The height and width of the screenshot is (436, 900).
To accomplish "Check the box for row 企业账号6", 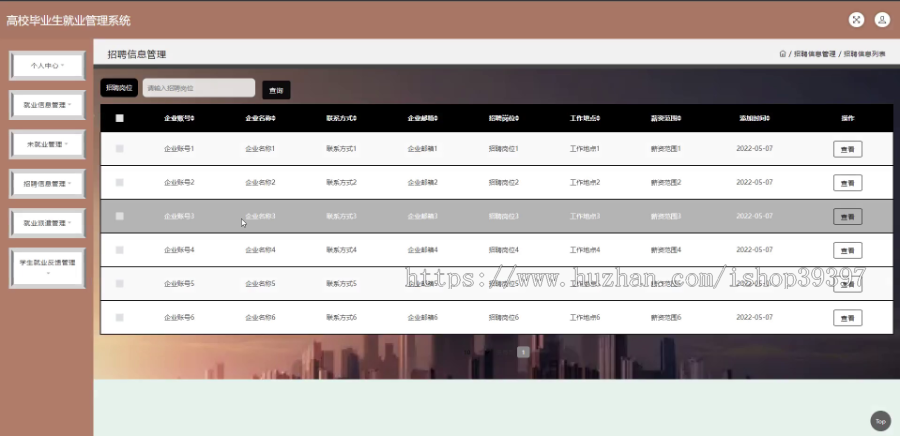I will coord(119,317).
